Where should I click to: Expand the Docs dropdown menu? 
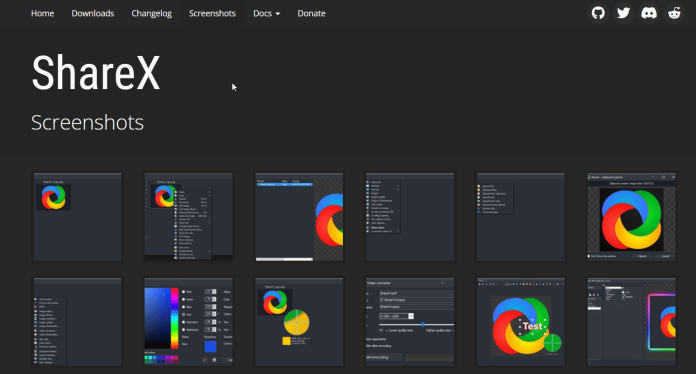tap(266, 13)
